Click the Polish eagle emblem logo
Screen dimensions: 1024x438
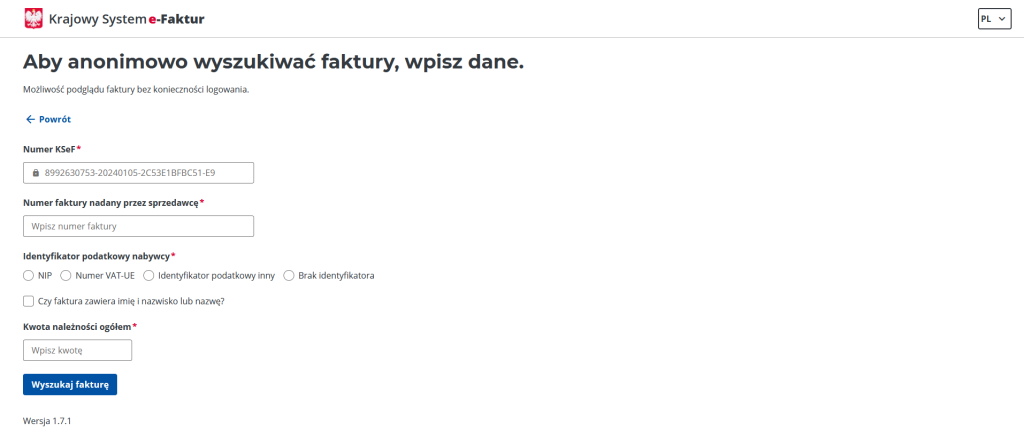coord(33,19)
